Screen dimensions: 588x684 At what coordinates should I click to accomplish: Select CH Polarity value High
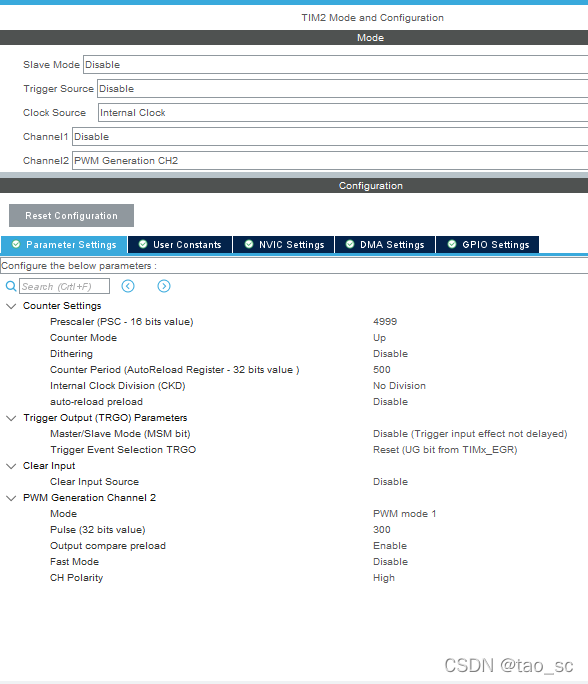[x=384, y=578]
